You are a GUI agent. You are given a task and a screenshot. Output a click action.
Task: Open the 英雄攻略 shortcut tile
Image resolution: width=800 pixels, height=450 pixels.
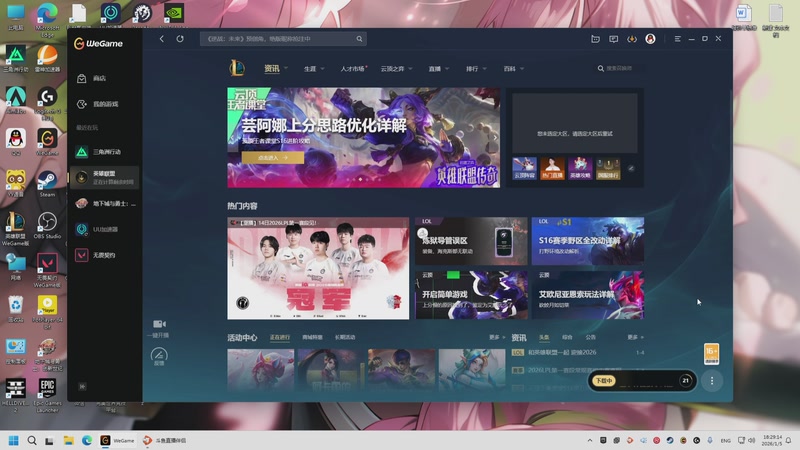coord(580,168)
